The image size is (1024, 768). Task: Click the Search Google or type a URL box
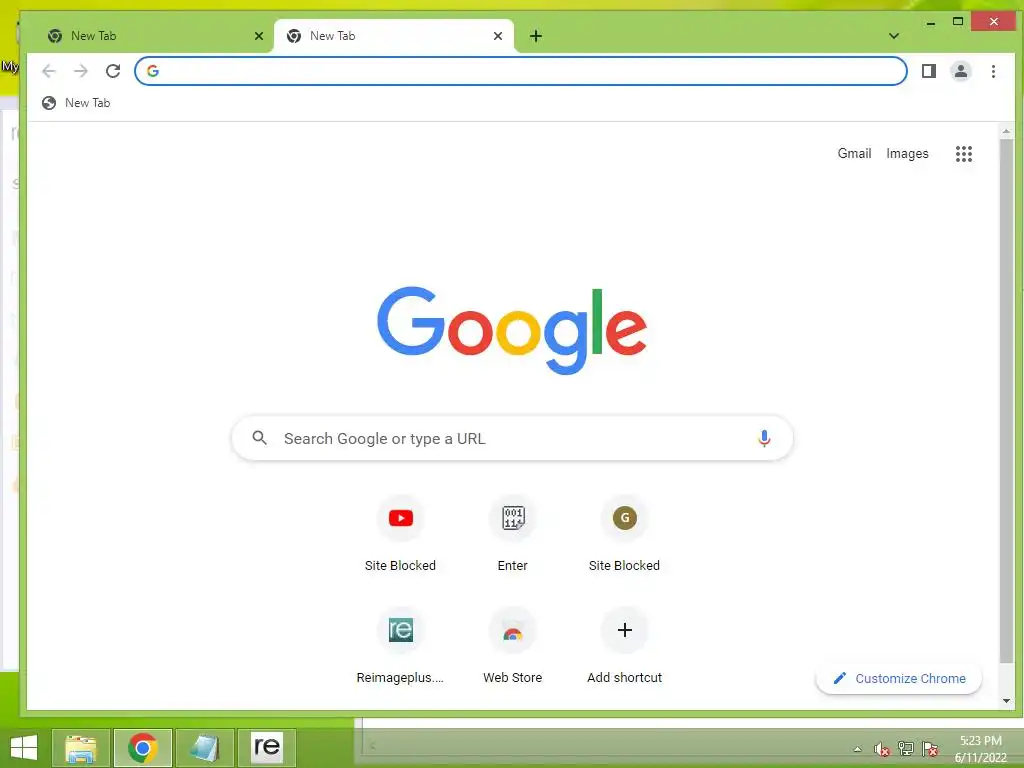click(x=513, y=438)
